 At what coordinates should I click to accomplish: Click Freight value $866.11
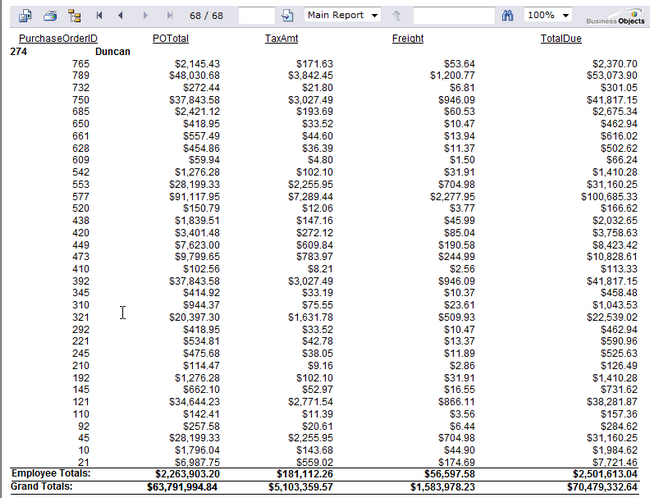coord(456,402)
